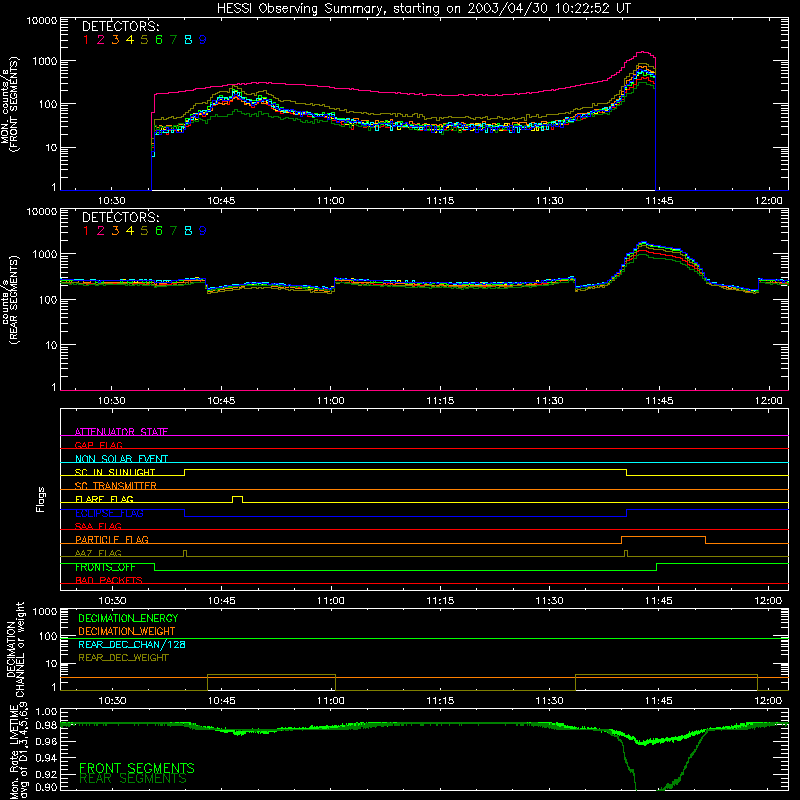Click the DECIMATION_ENERGY legend label
This screenshot has width=800, height=800.
(128, 618)
